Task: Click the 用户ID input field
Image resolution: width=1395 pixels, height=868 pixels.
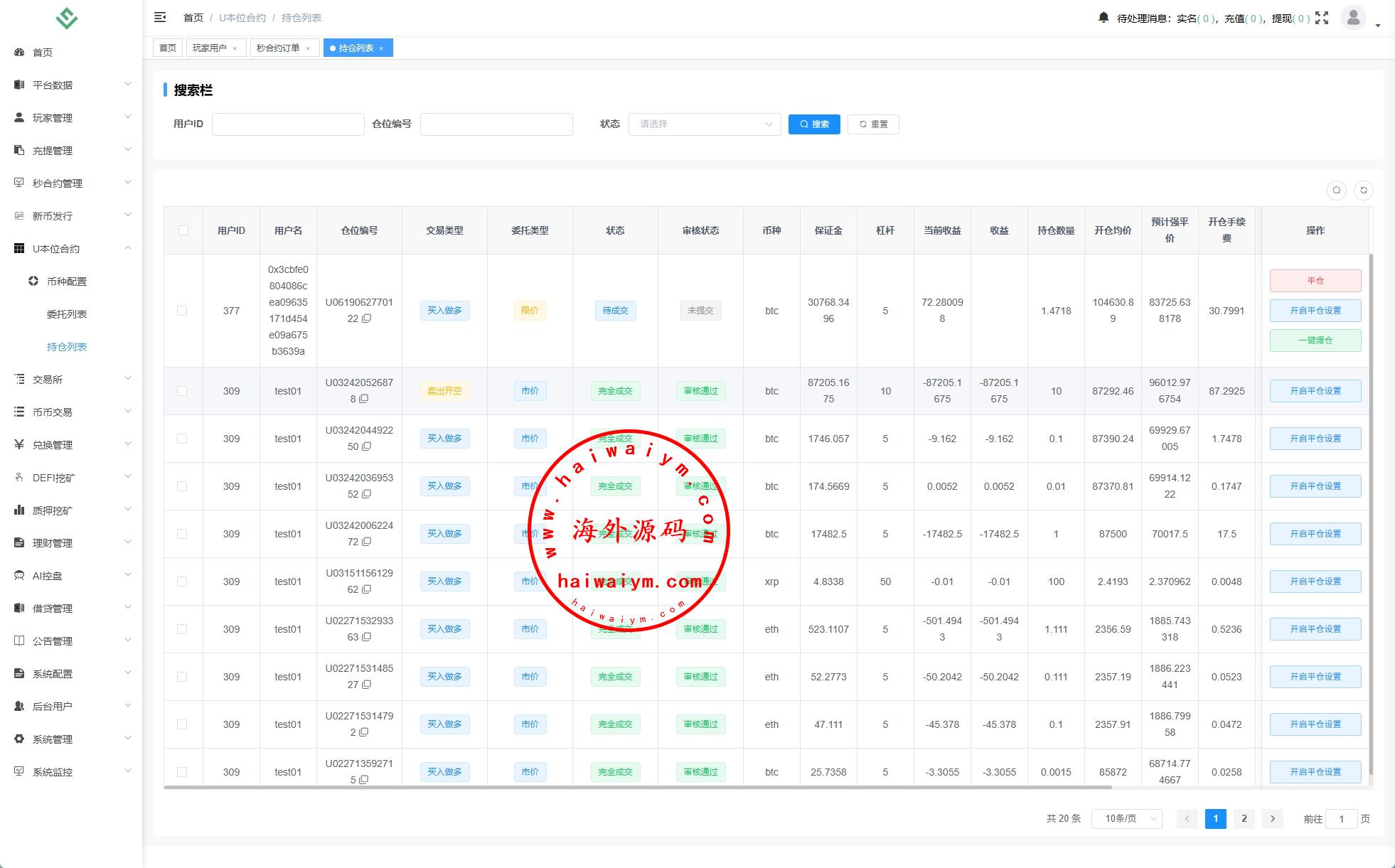Action: [x=288, y=124]
